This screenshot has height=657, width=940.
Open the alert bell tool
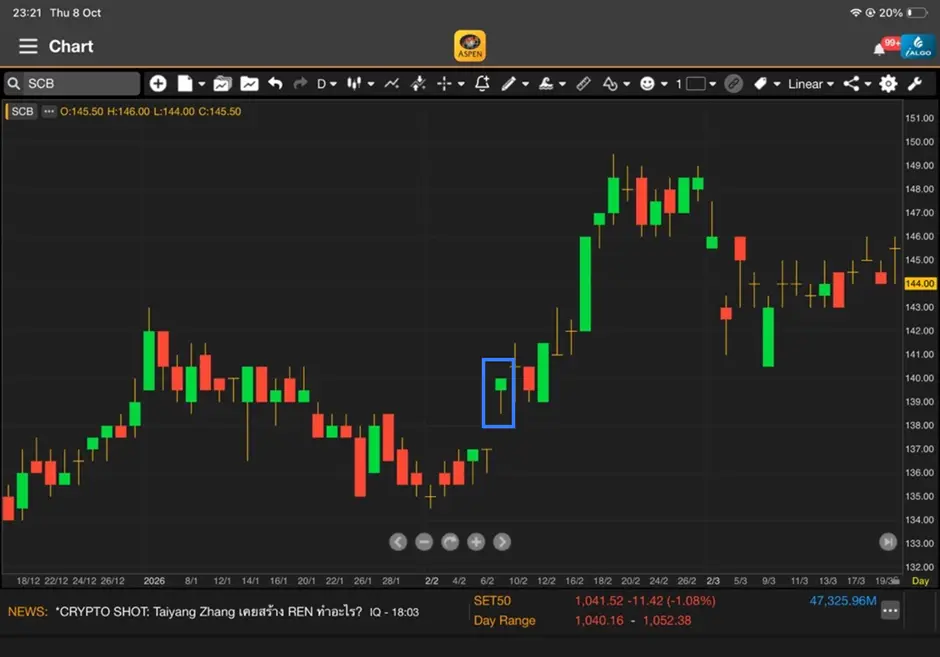pyautogui.click(x=482, y=83)
